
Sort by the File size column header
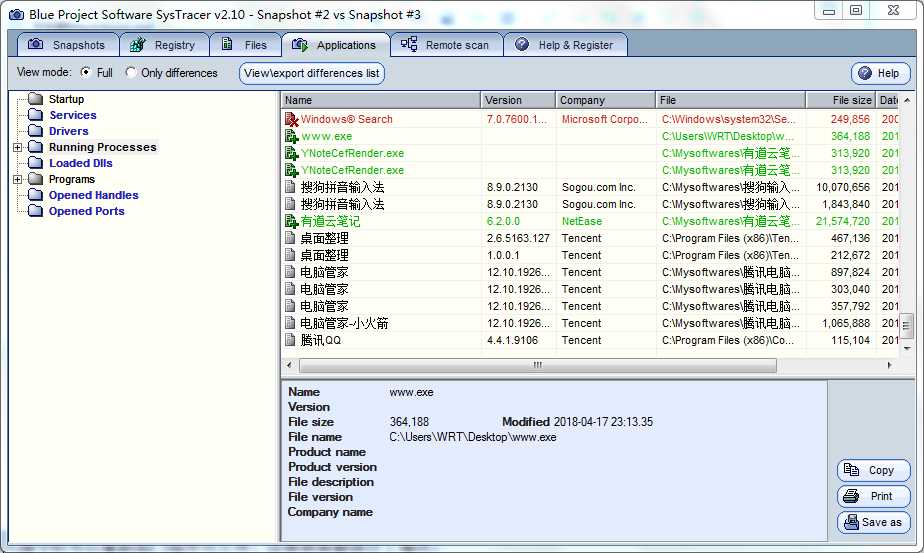841,100
